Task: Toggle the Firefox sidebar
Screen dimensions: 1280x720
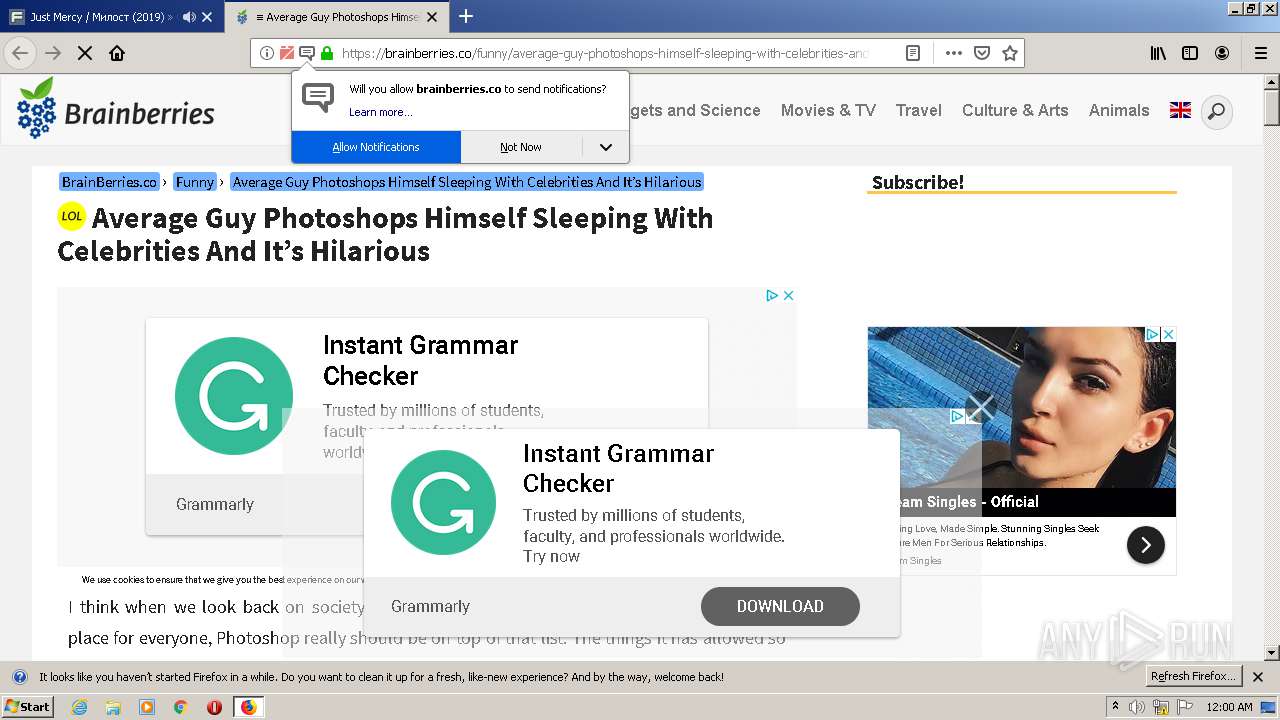Action: point(1190,53)
